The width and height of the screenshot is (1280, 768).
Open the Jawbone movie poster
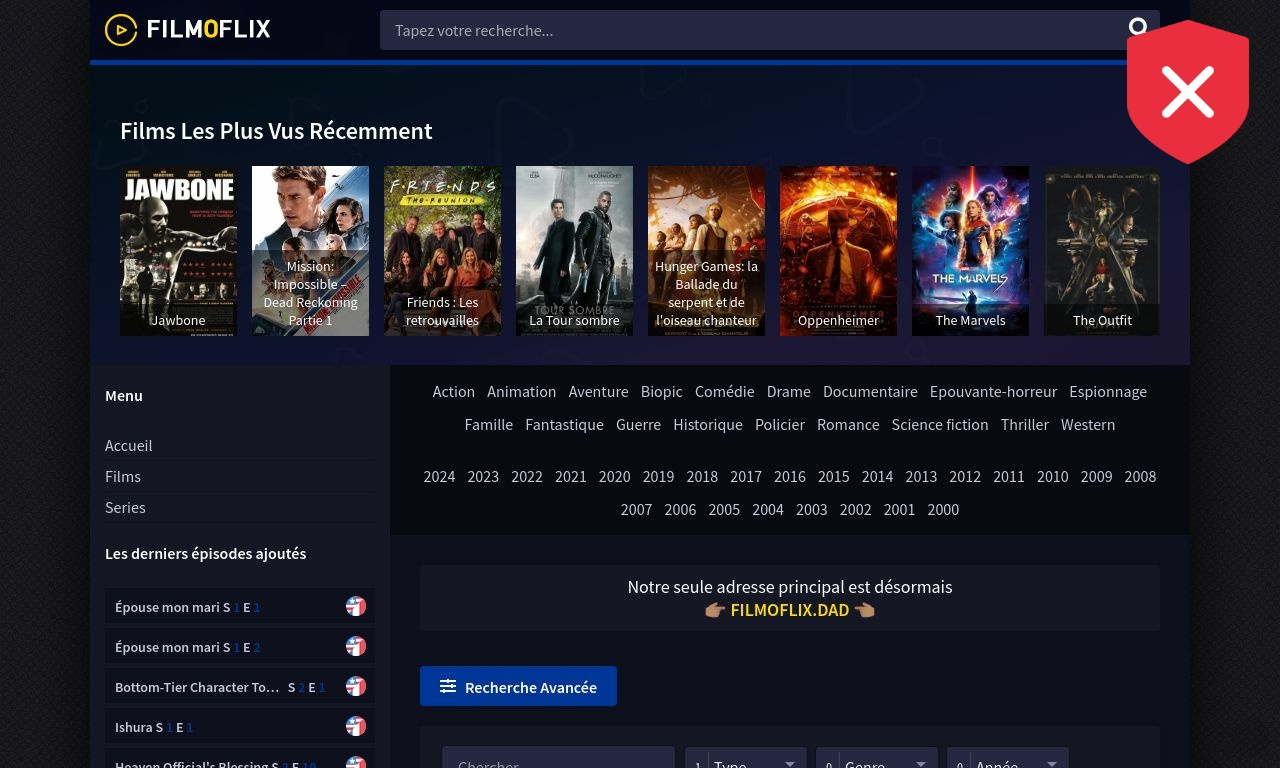click(x=178, y=251)
